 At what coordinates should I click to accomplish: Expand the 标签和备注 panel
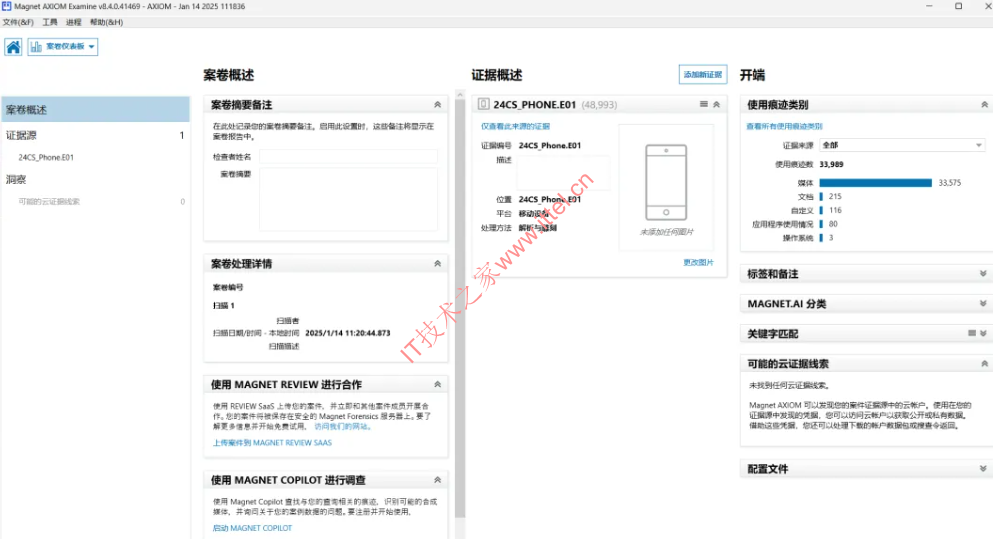984,274
